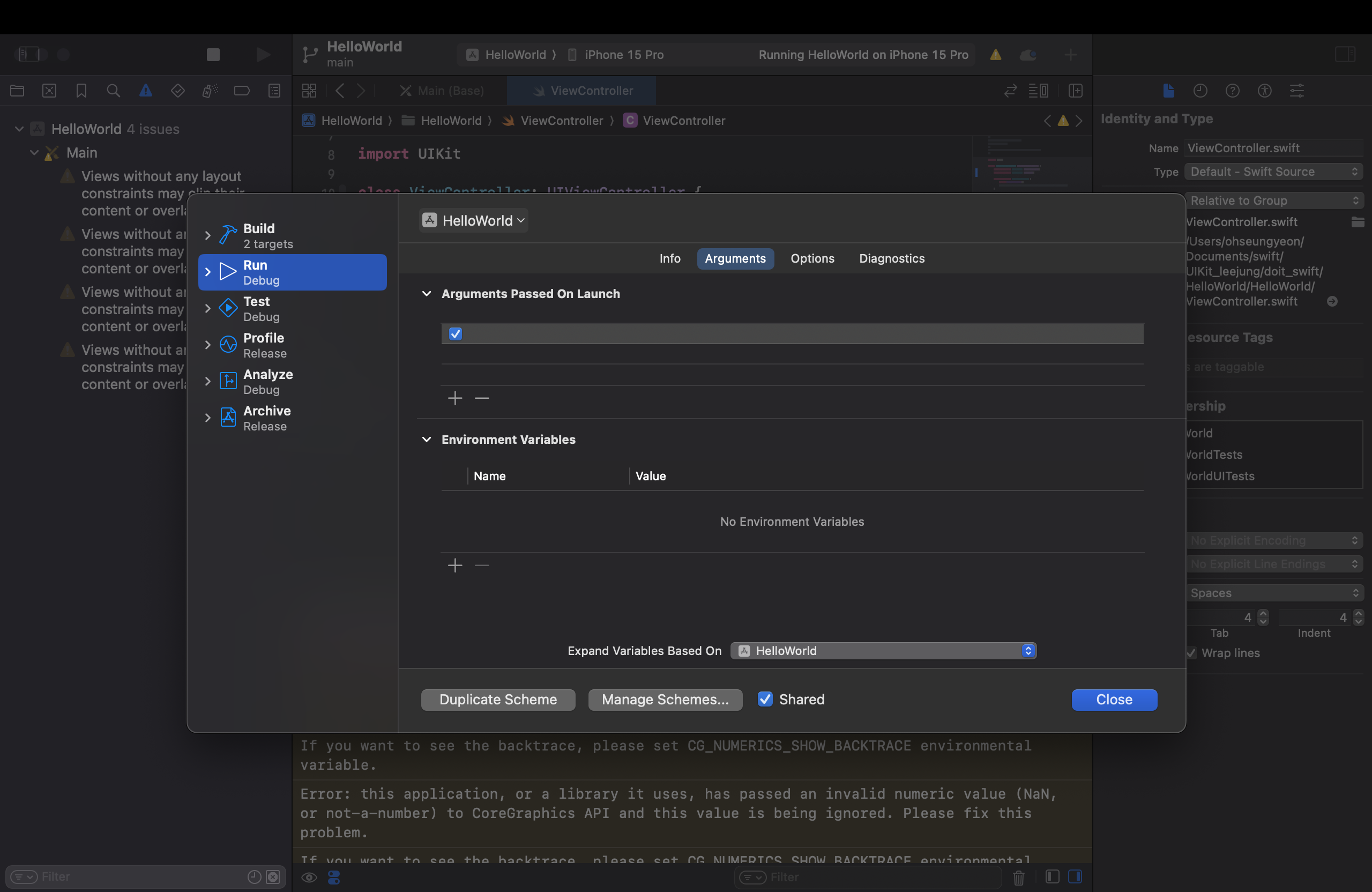
Task: Click the reveal in Finder arrow icon
Action: click(x=1332, y=302)
